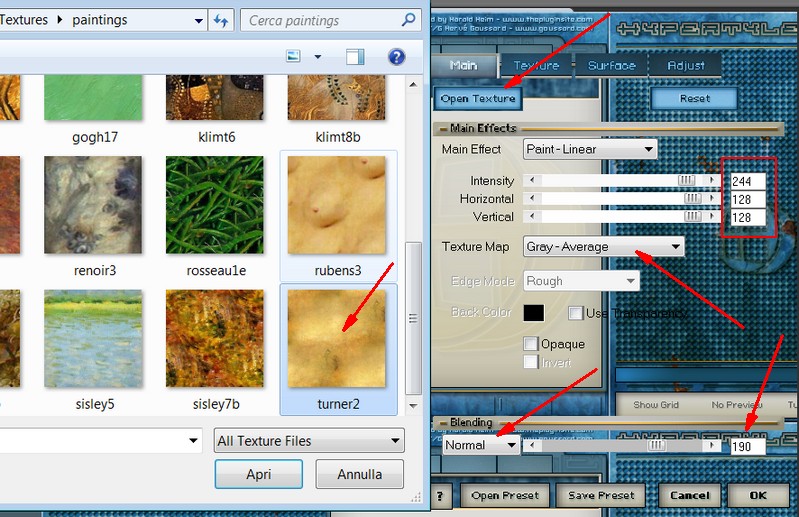
Task: Click Open Preset button
Action: 504,495
